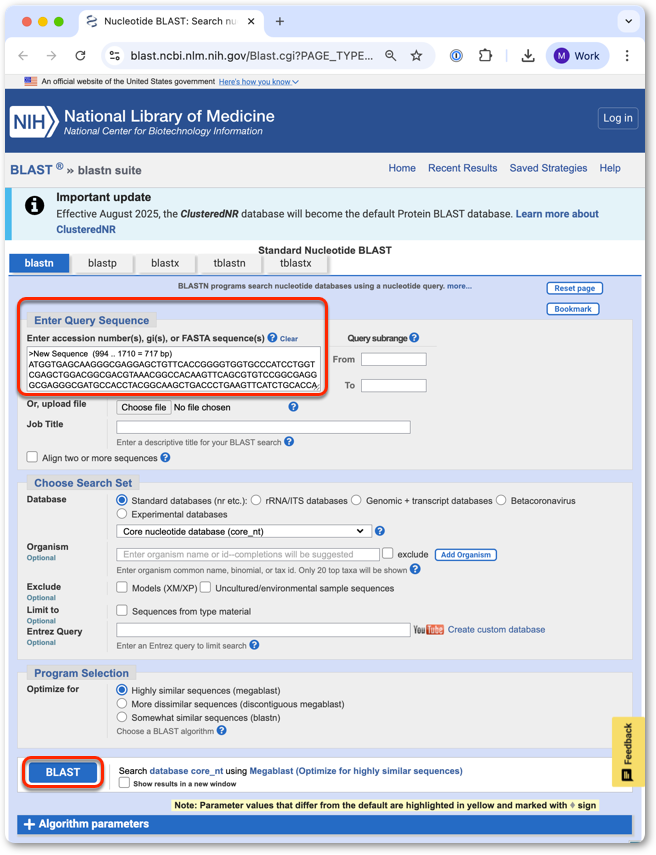Select Genomic + transcript databases radio button
The height and width of the screenshot is (855, 656).
point(356,500)
